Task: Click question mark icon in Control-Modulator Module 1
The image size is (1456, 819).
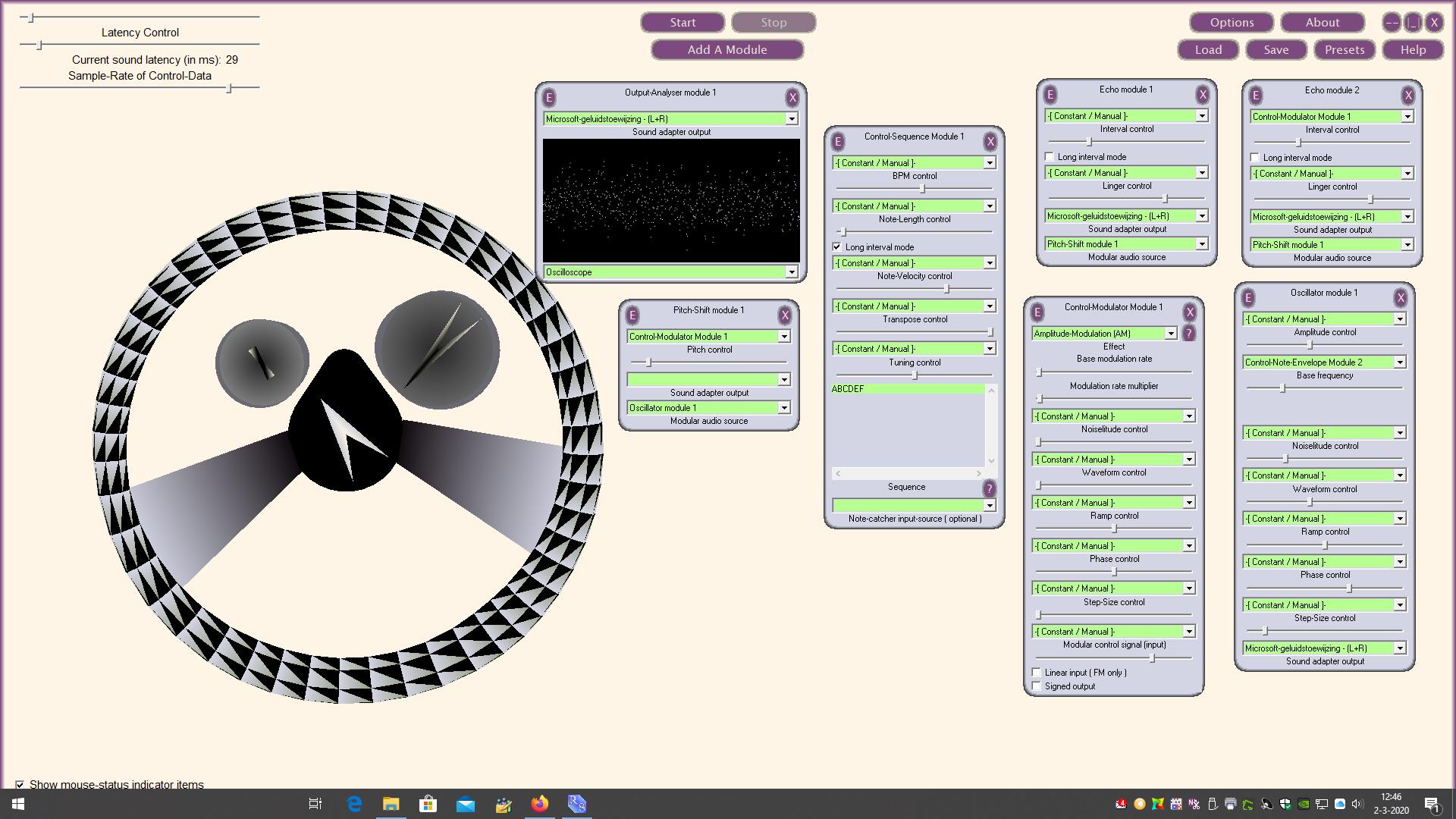Action: (x=1188, y=334)
